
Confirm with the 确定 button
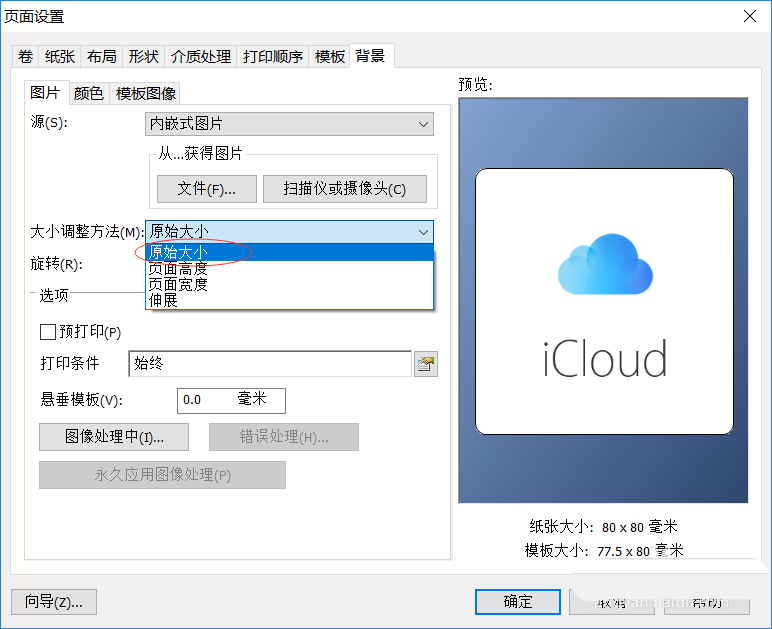click(518, 602)
